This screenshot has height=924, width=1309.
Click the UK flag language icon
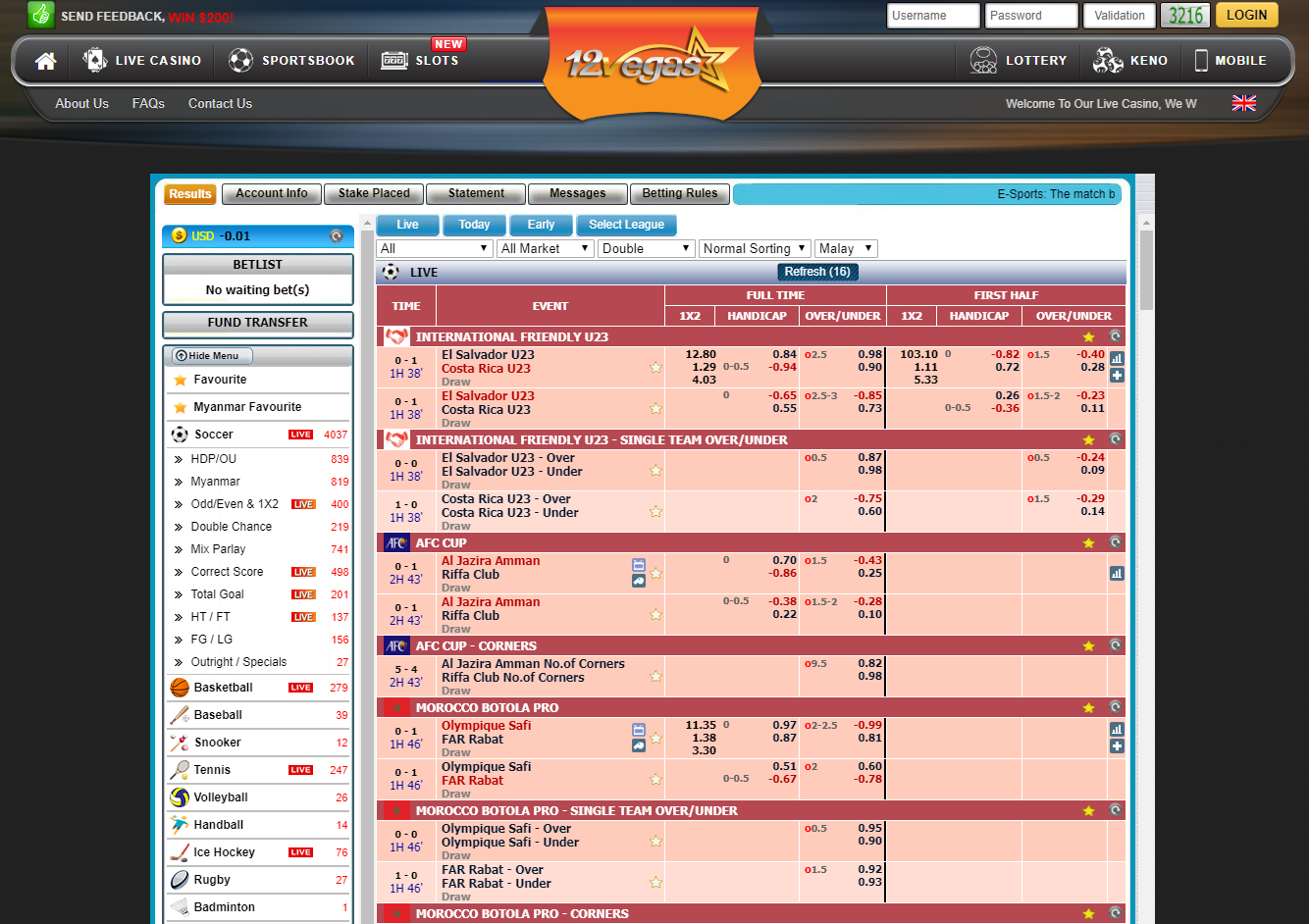pyautogui.click(x=1243, y=103)
